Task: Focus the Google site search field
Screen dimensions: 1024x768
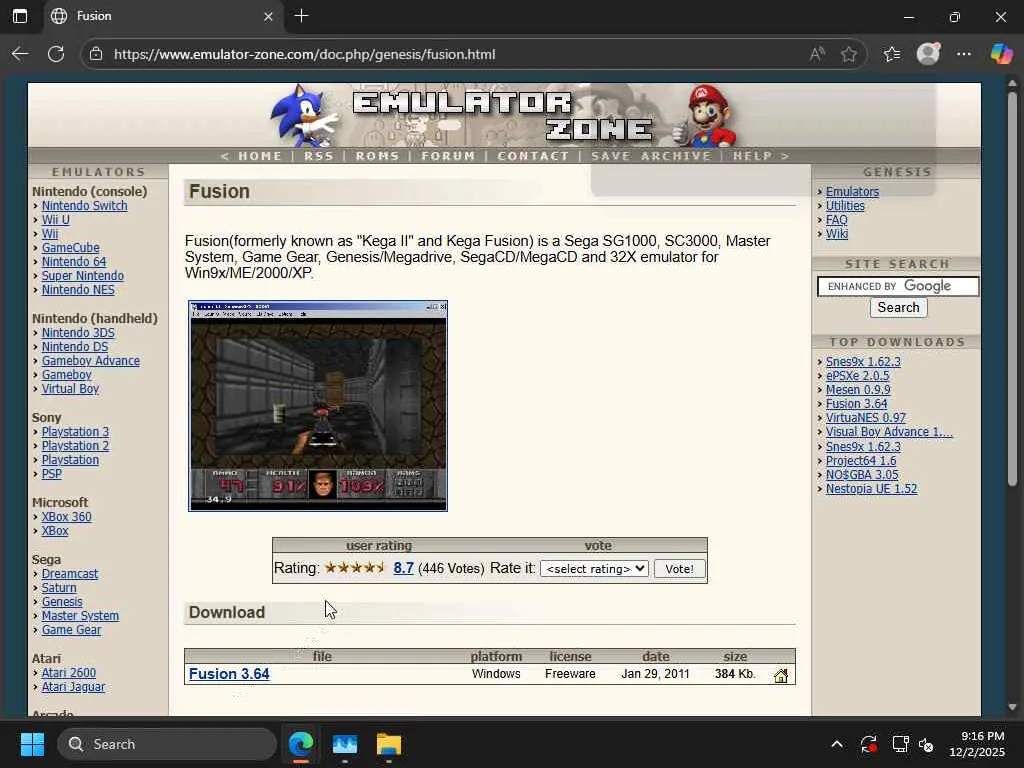Action: tap(898, 286)
